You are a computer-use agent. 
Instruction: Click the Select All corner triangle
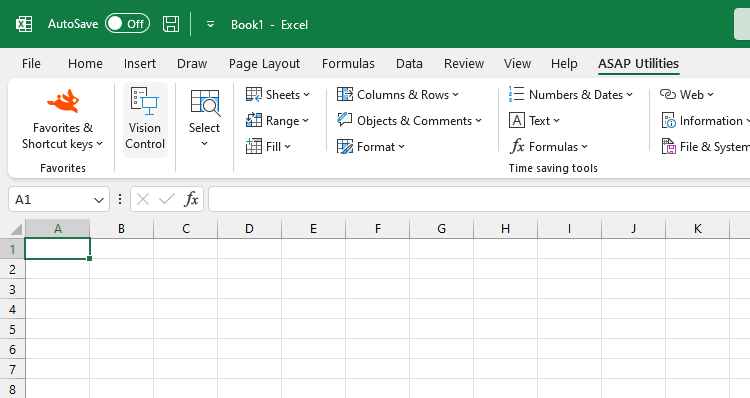16,229
